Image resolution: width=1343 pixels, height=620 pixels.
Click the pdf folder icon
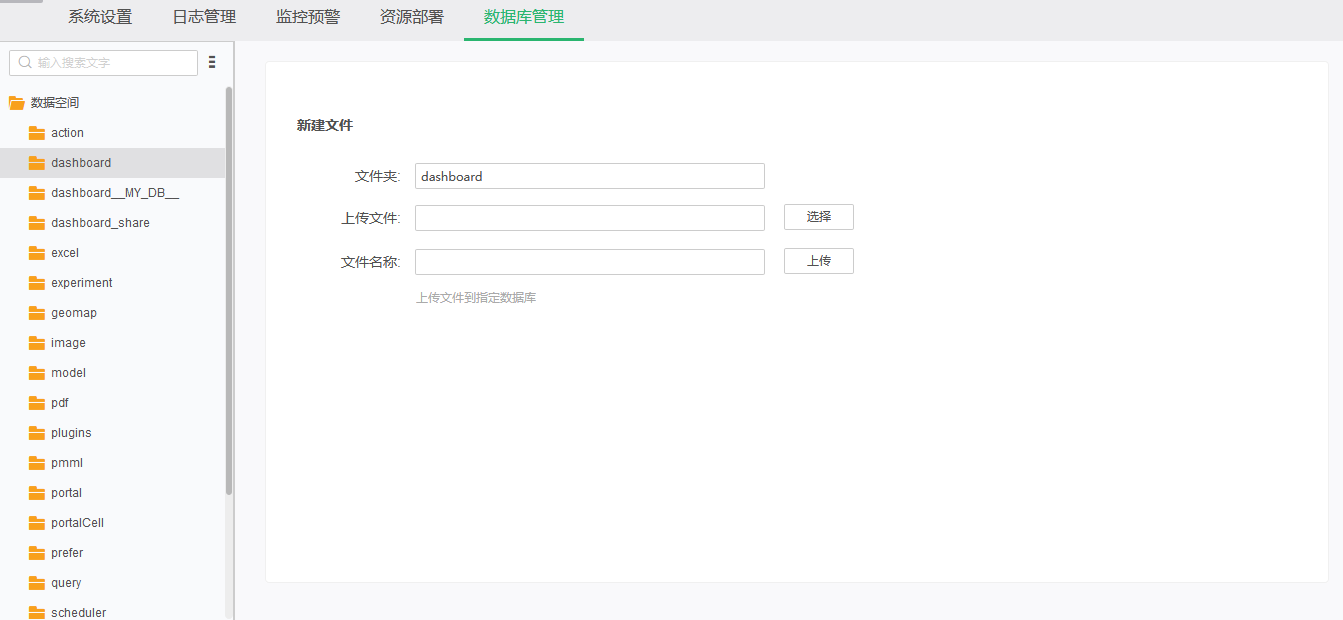pyautogui.click(x=34, y=402)
